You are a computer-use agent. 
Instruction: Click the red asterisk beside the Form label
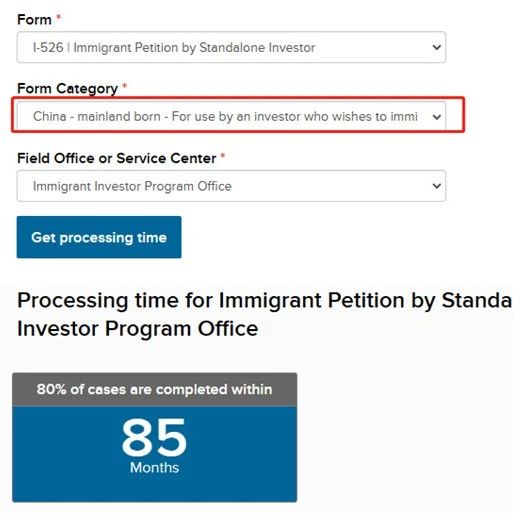[x=58, y=17]
